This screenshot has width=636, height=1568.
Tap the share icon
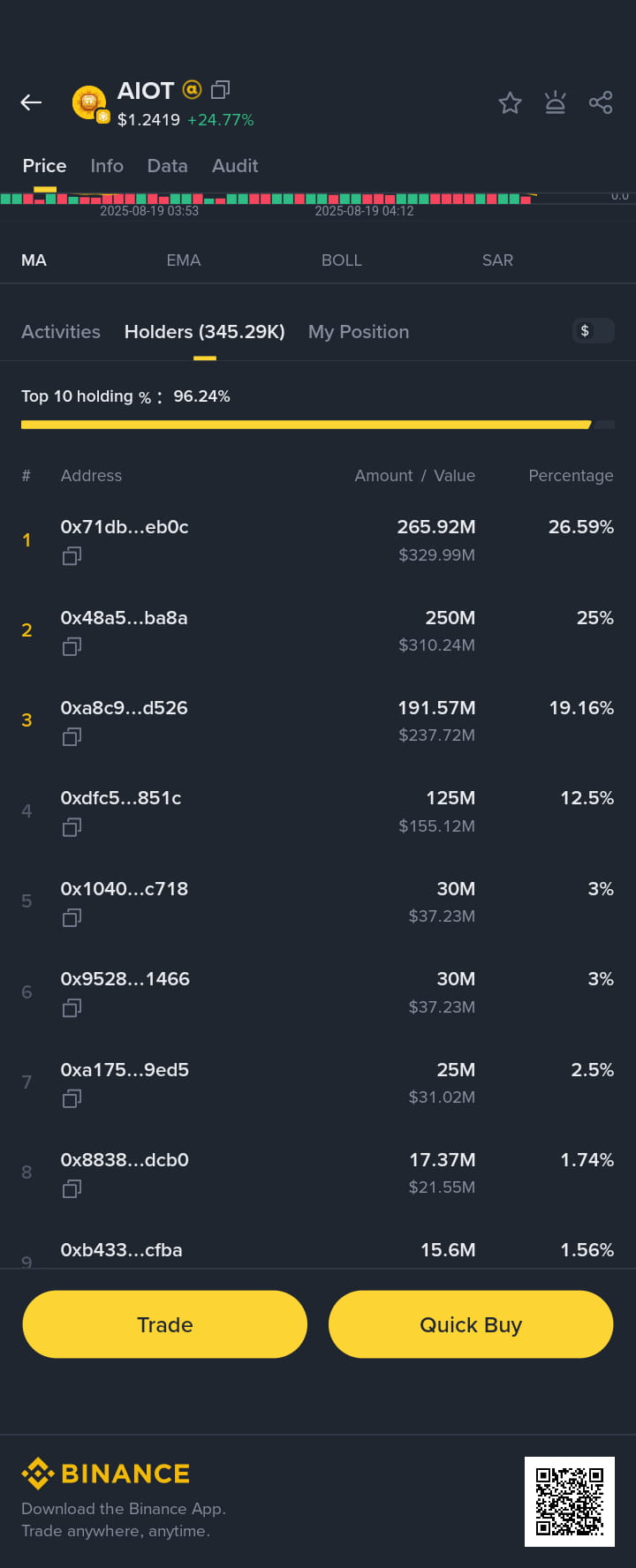(x=601, y=103)
